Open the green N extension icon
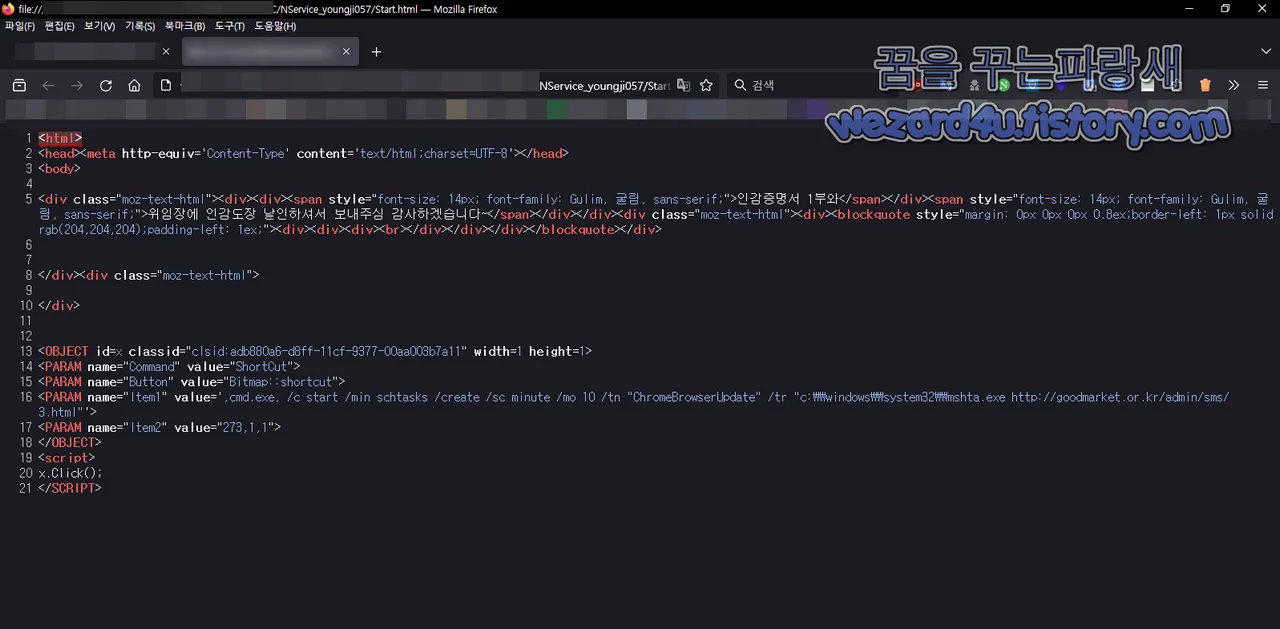This screenshot has width=1280, height=629. (x=1004, y=85)
